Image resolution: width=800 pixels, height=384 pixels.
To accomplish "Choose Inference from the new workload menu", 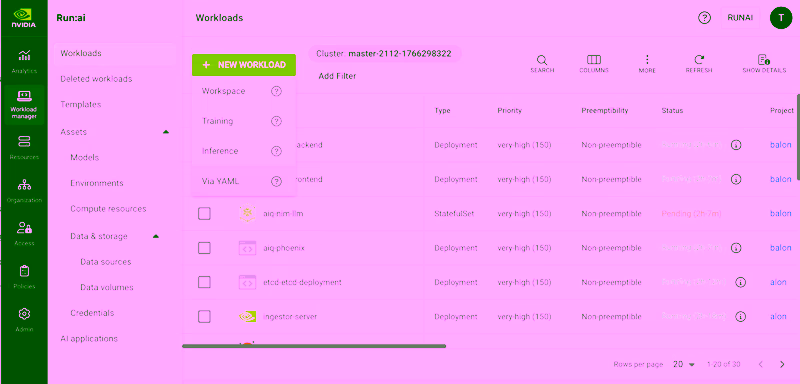I will click(x=244, y=151).
